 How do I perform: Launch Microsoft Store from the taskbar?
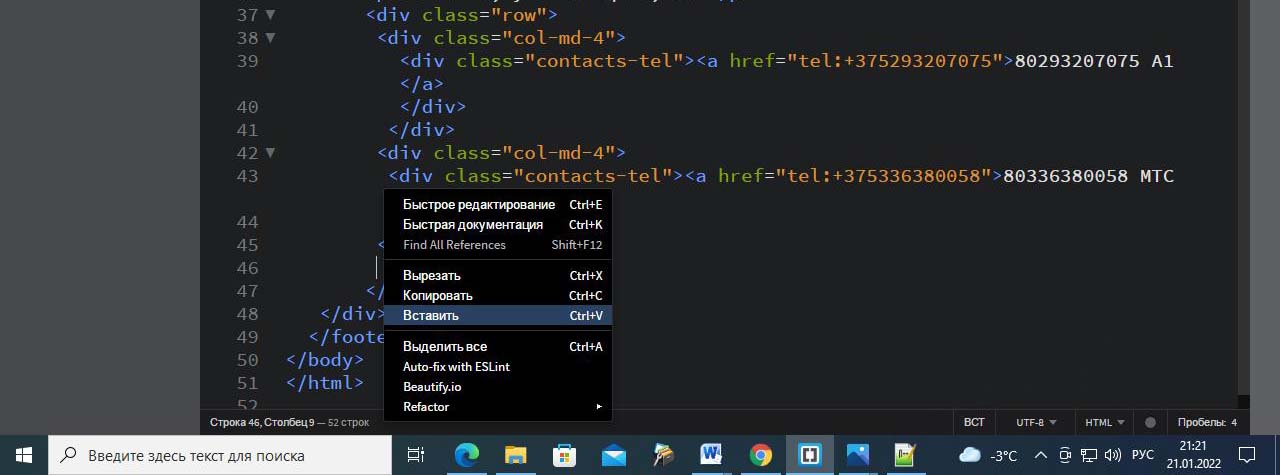[x=565, y=455]
